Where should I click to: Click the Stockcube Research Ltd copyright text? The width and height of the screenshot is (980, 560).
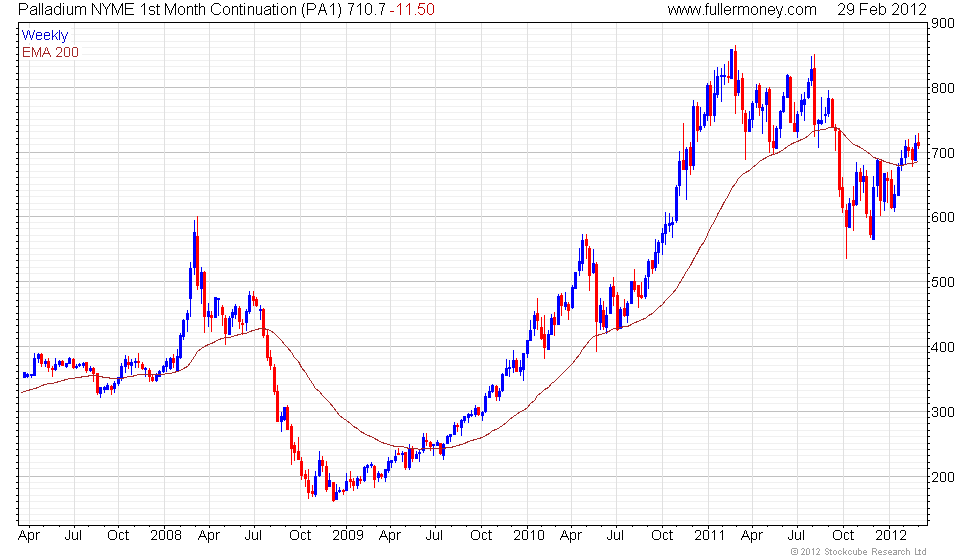858,551
